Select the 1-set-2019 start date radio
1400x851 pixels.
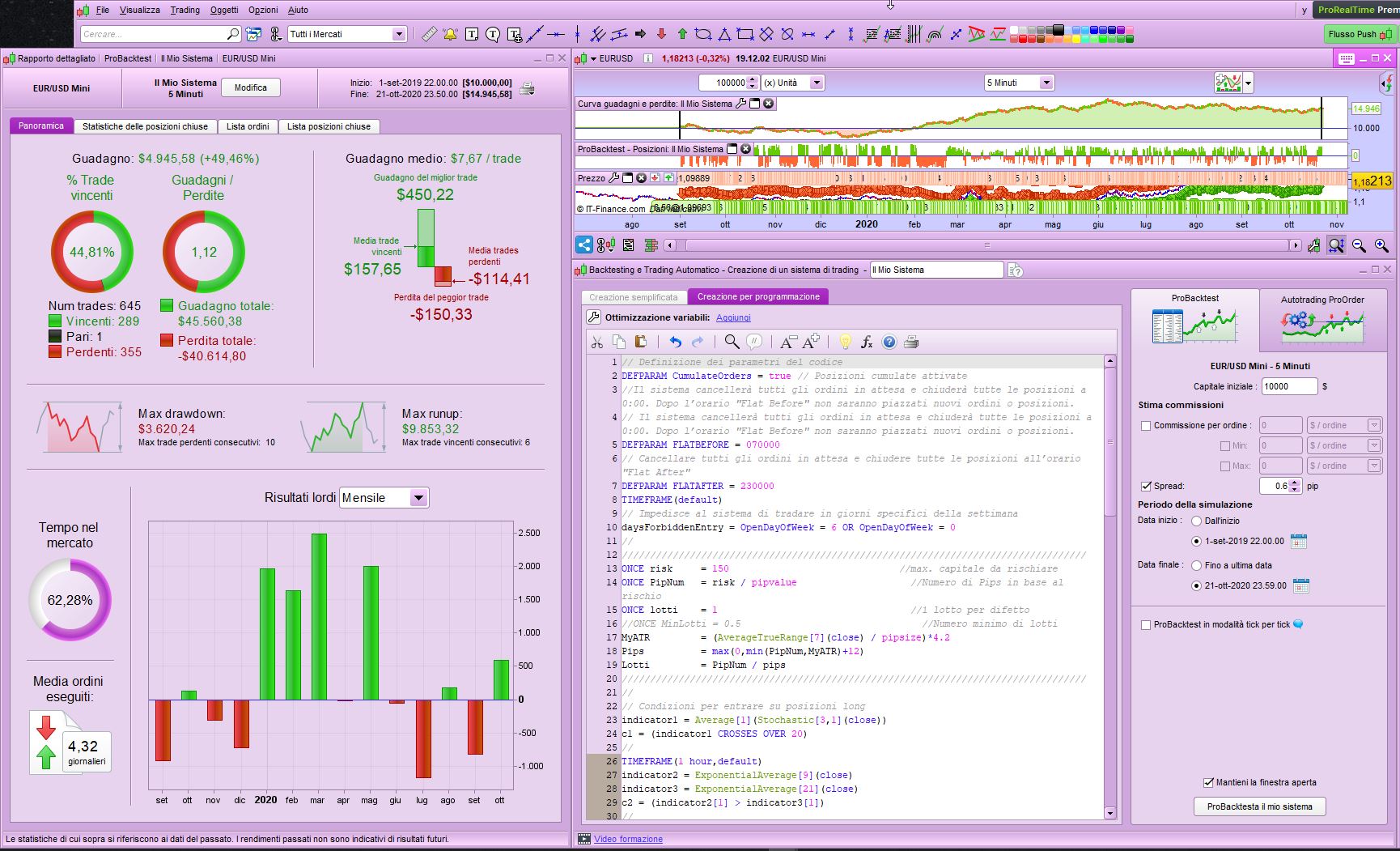1196,541
